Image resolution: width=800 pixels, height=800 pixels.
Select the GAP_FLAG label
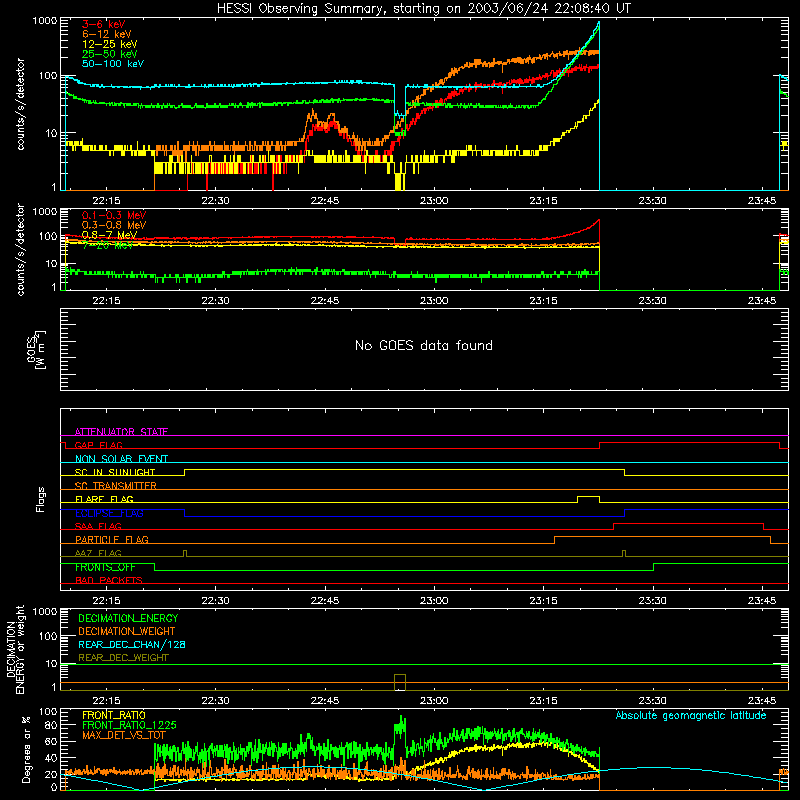[98, 445]
